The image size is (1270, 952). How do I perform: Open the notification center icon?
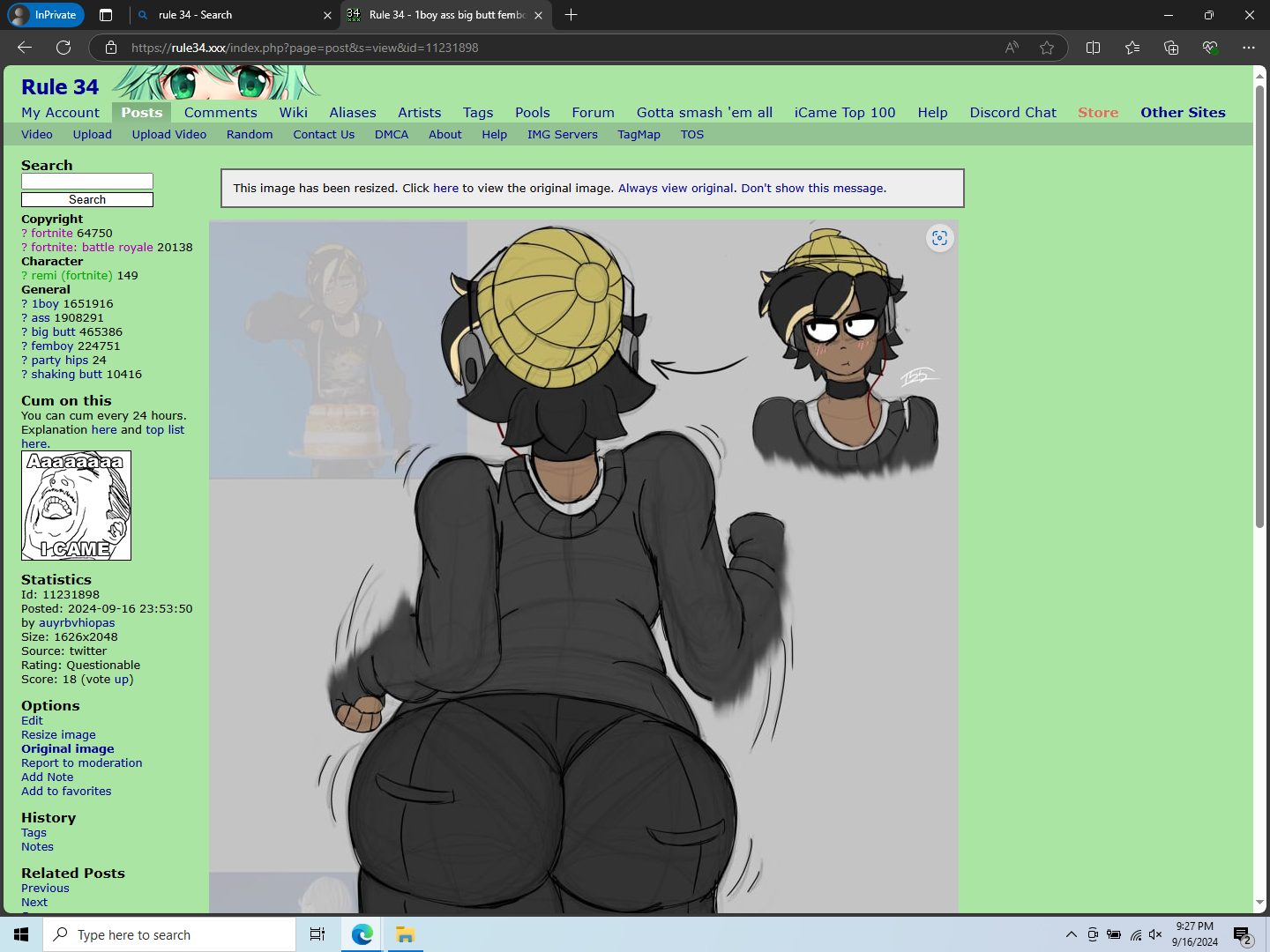point(1243,934)
